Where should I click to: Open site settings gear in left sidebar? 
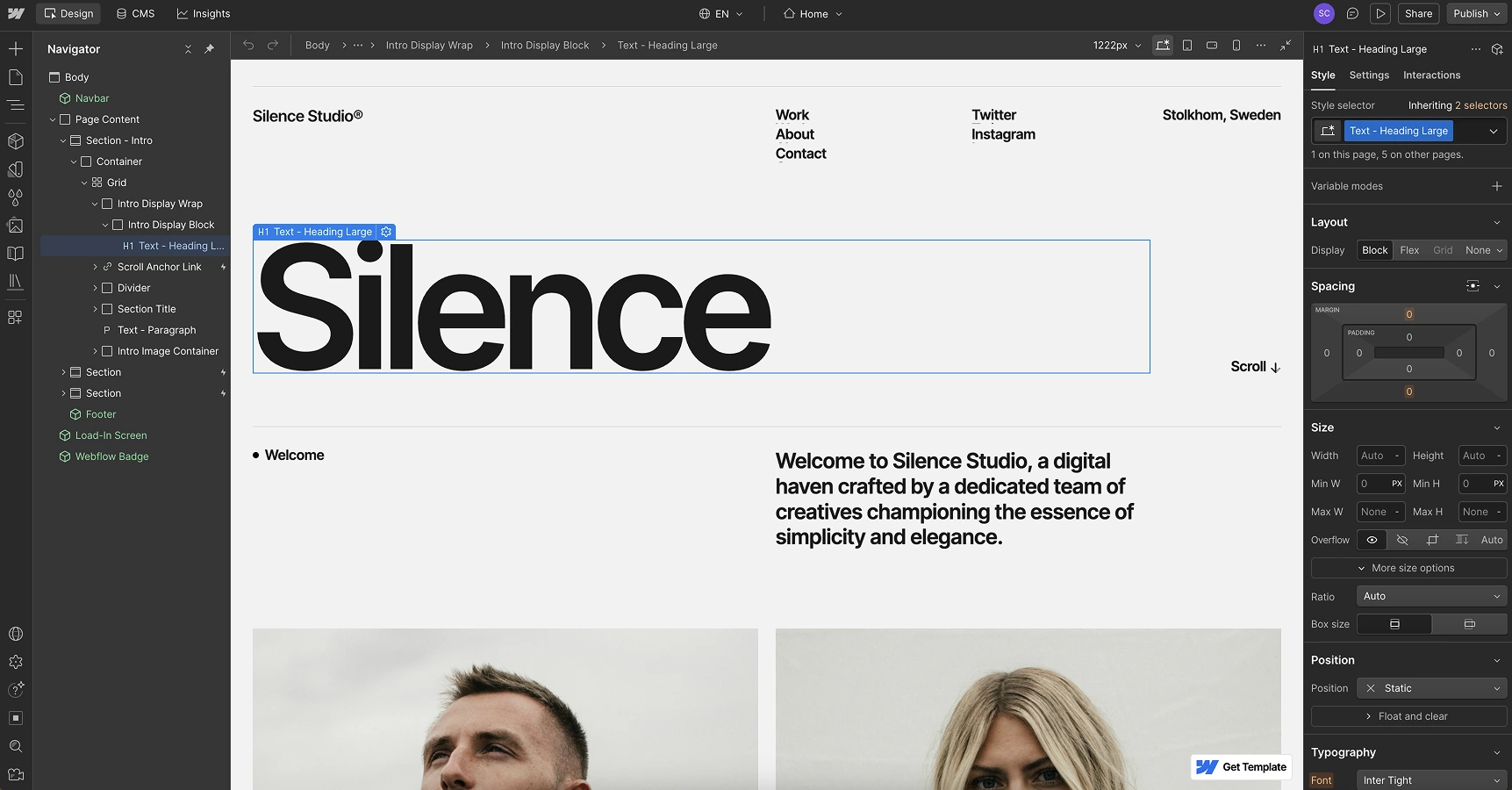tap(16, 662)
